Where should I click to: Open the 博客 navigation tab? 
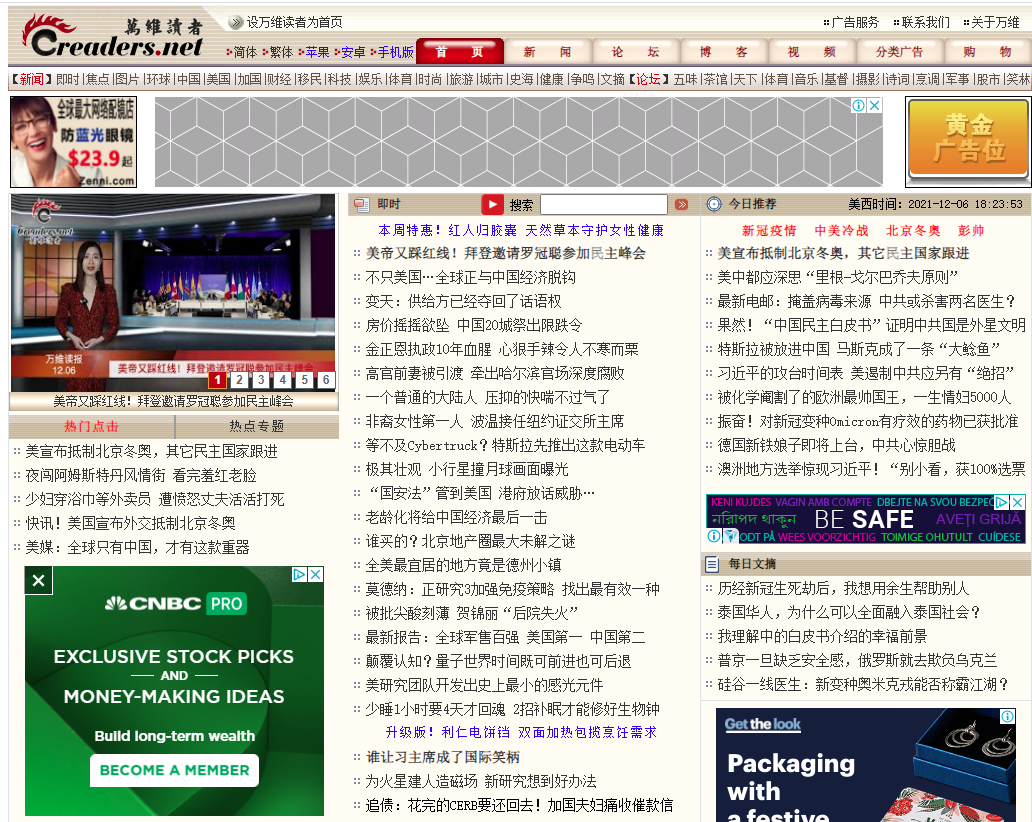724,51
